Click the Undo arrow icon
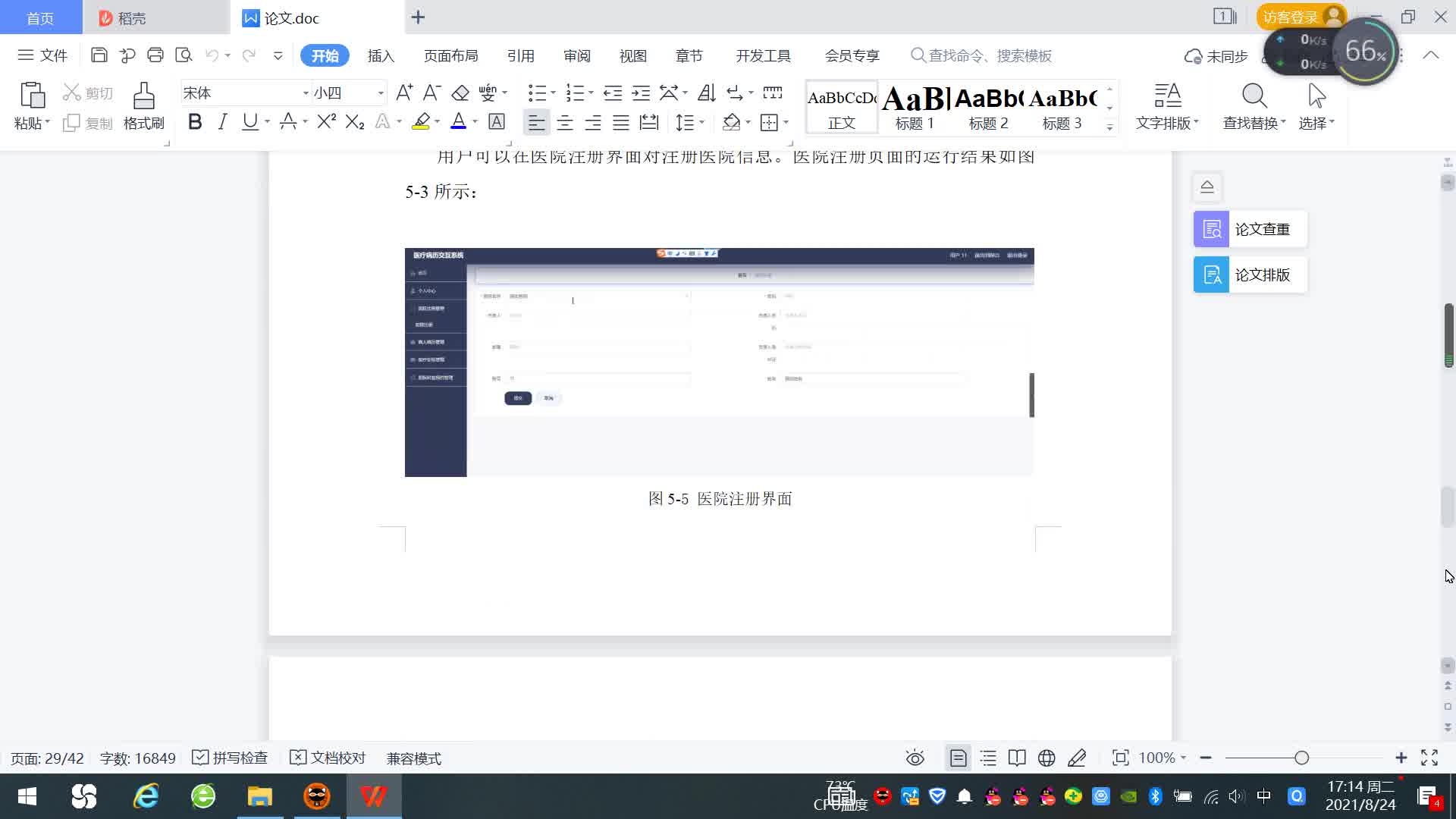The height and width of the screenshot is (819, 1456). 212,55
